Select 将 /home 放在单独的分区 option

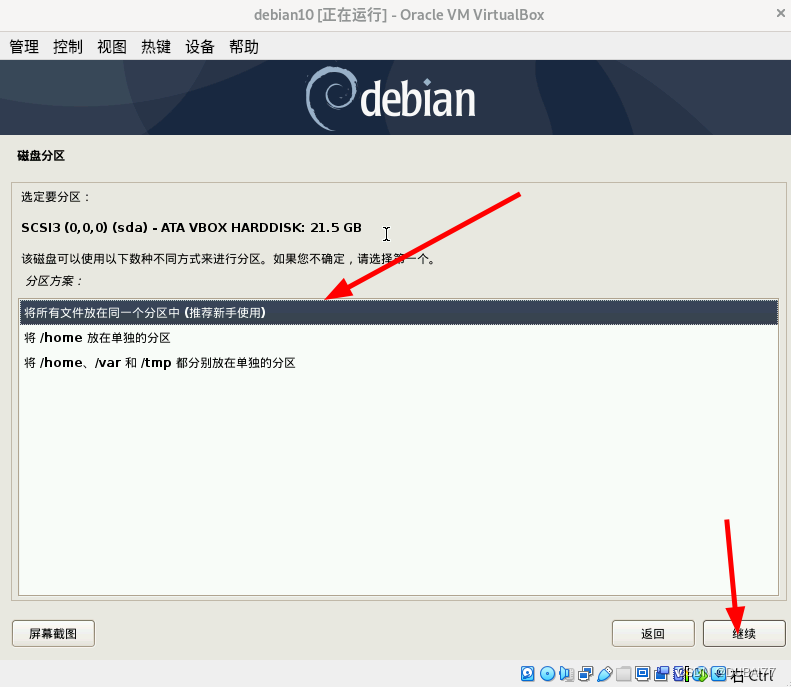click(399, 337)
